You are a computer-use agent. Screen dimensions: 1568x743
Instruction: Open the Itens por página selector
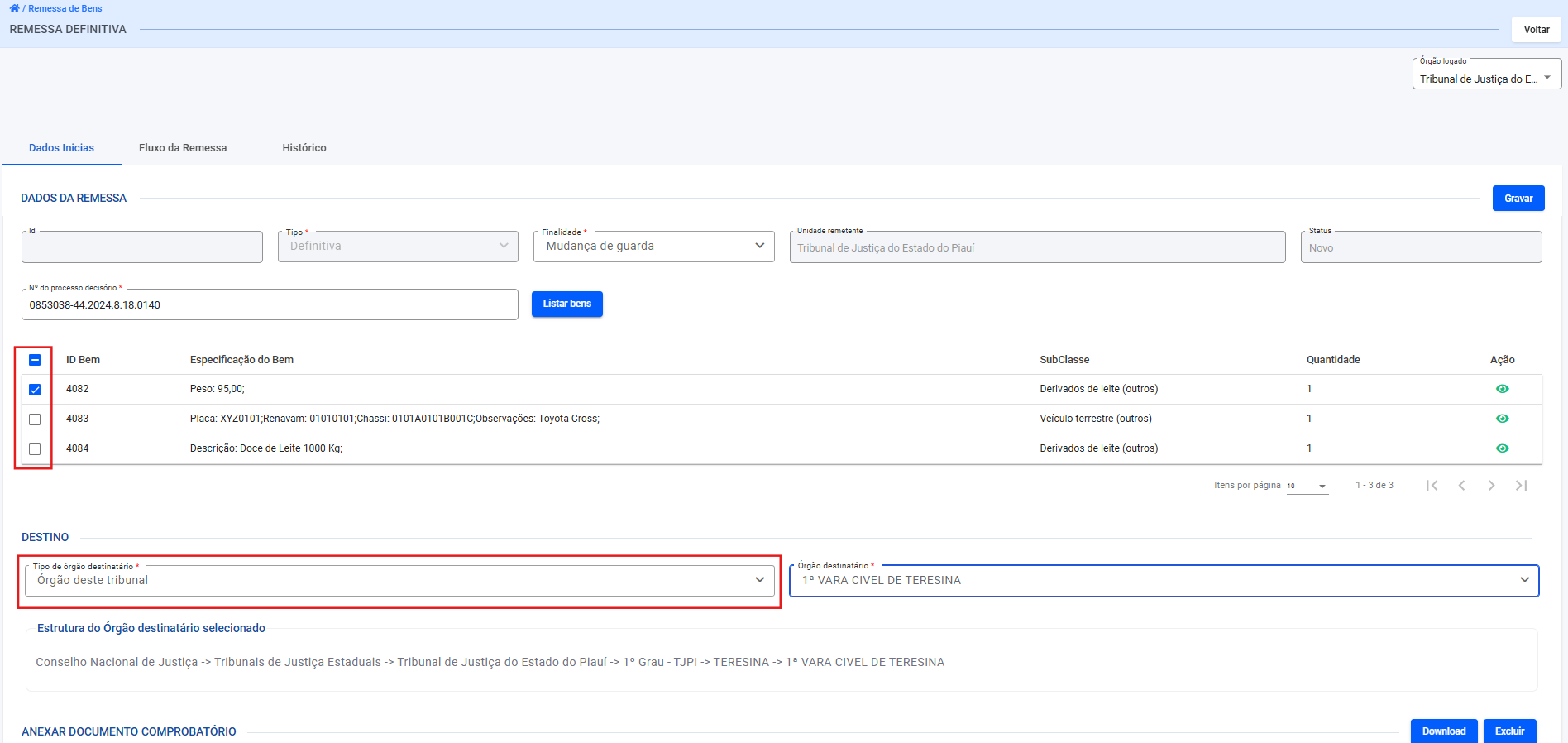(x=1307, y=487)
